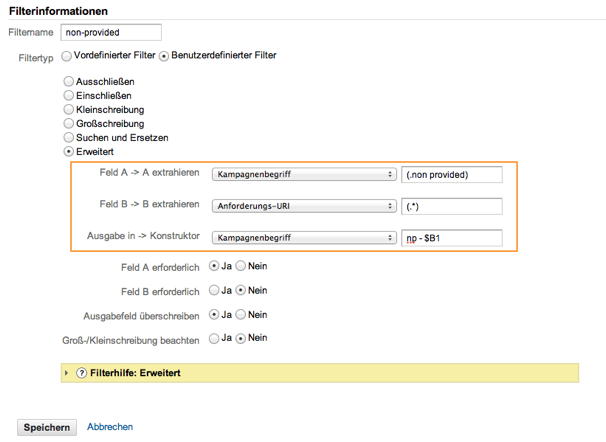Choose the Ausschließen filter option
This screenshot has width=606, height=442.
(x=68, y=81)
